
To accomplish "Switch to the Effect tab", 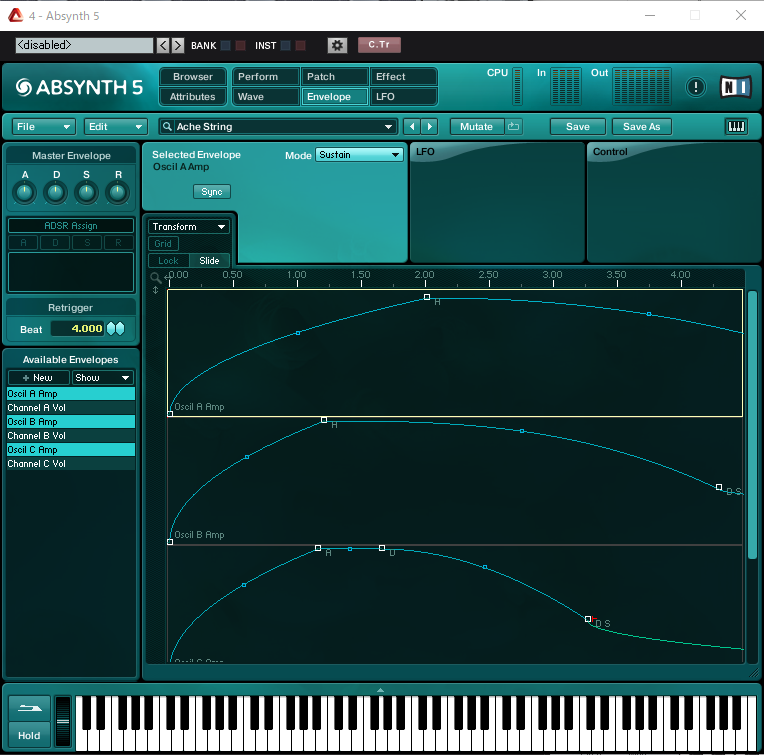I will pos(403,76).
